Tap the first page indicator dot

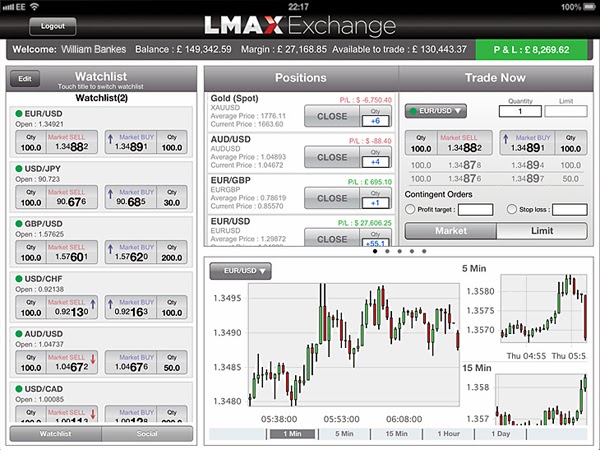(375, 251)
